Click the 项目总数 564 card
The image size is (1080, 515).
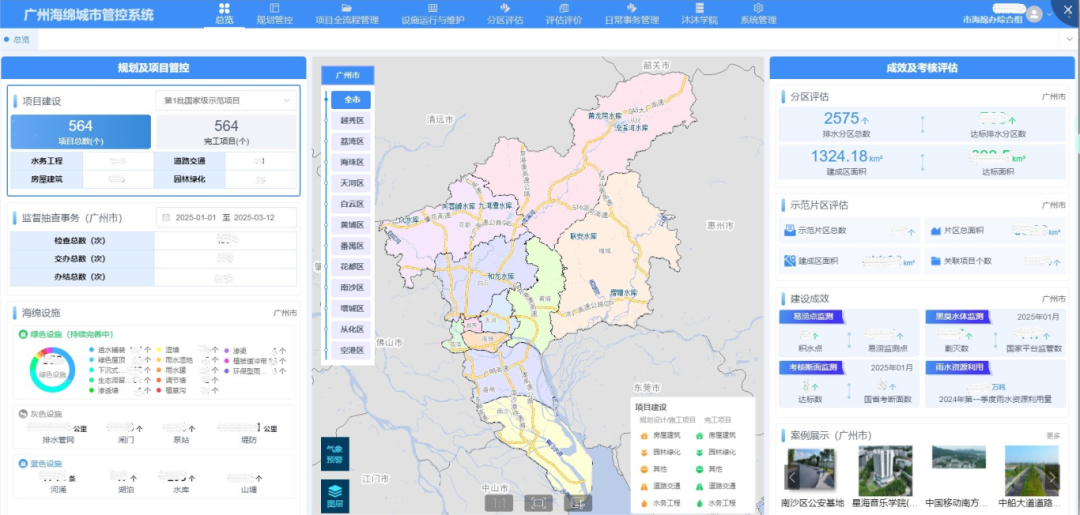(81, 131)
